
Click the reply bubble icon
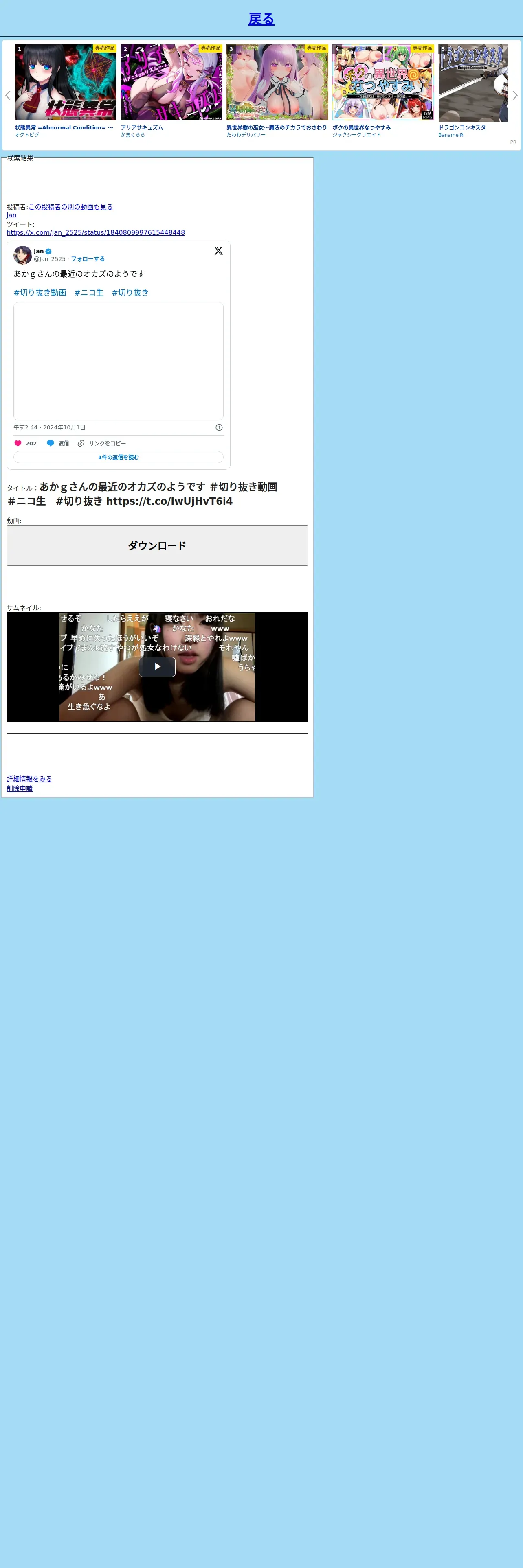point(51,444)
